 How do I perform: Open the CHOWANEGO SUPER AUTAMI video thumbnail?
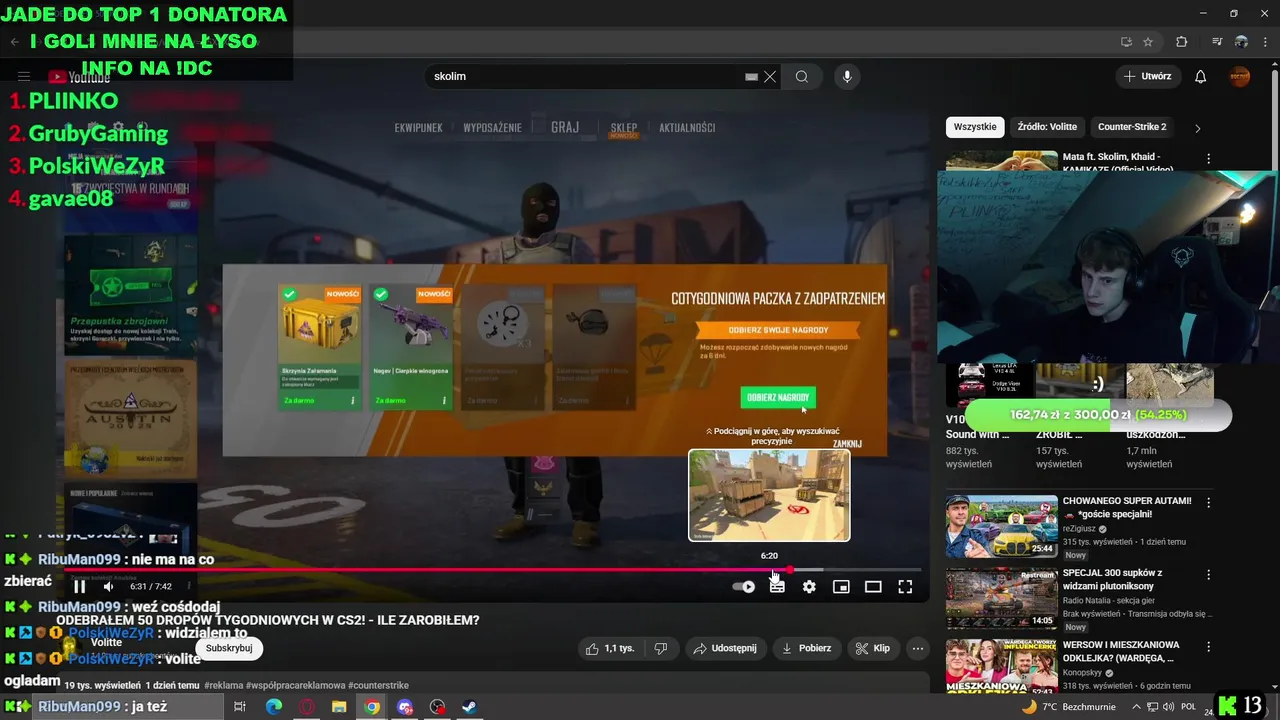(1002, 526)
